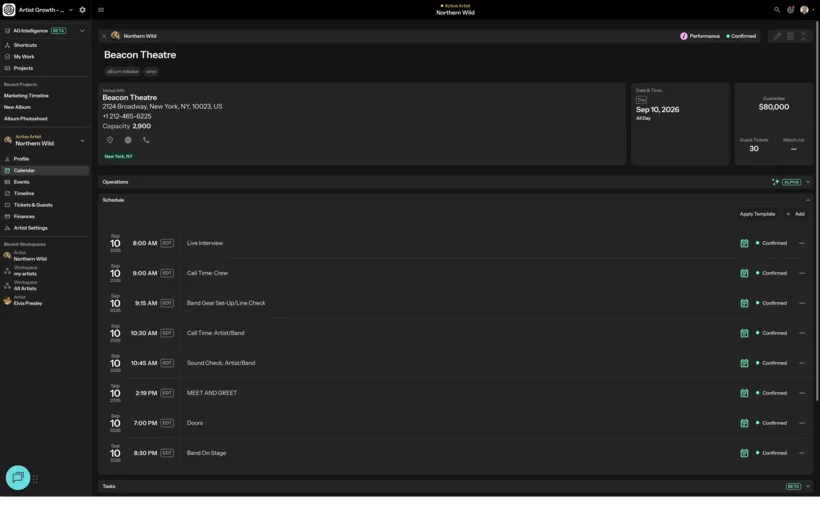Click the venue map location pin icon

coord(110,140)
